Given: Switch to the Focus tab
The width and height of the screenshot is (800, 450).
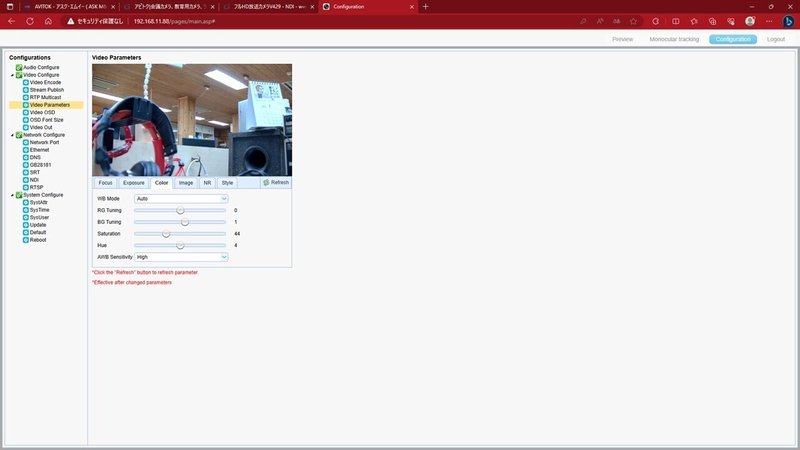Looking at the screenshot, I should pos(105,183).
